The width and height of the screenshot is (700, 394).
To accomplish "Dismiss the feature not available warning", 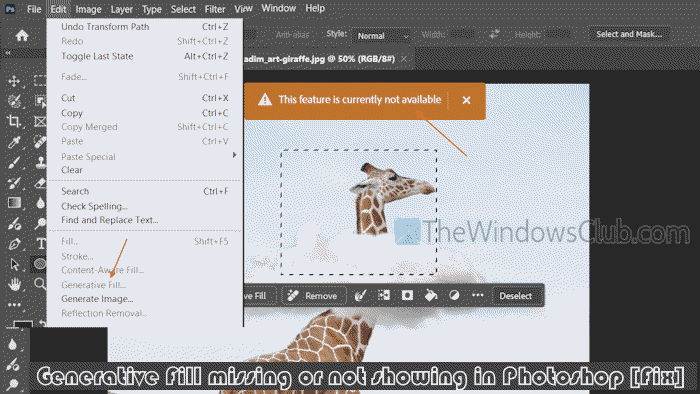I will (466, 100).
